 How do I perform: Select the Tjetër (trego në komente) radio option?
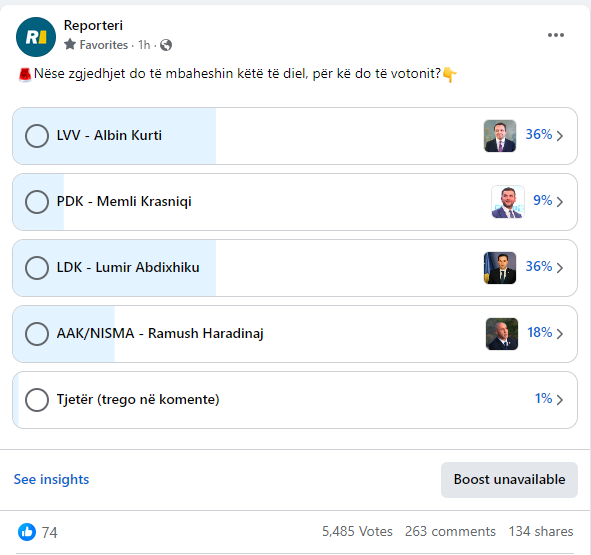[x=37, y=400]
